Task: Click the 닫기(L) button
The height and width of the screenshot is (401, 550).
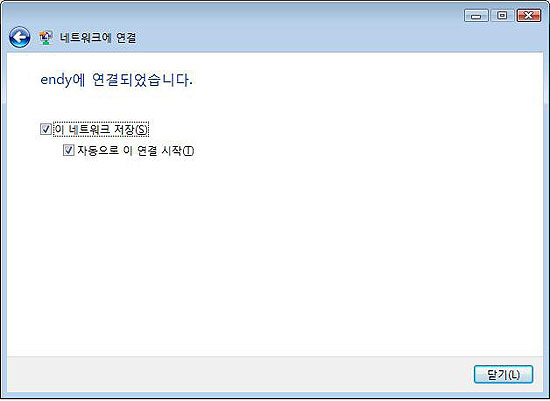Action: [x=503, y=374]
